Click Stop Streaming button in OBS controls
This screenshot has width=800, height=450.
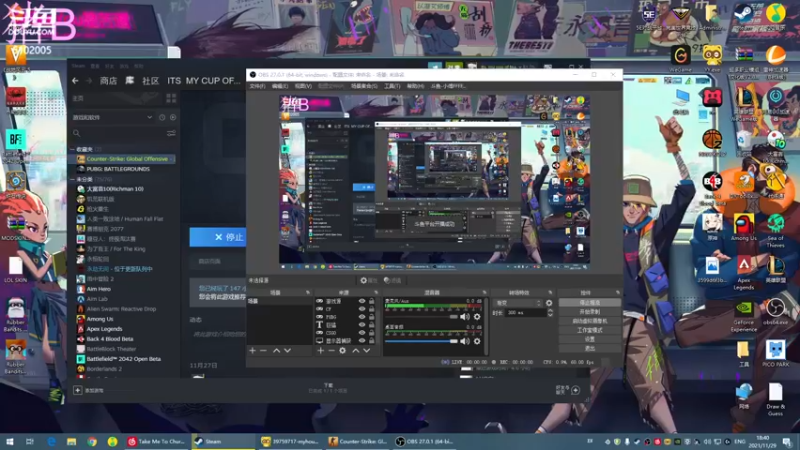pyautogui.click(x=590, y=303)
